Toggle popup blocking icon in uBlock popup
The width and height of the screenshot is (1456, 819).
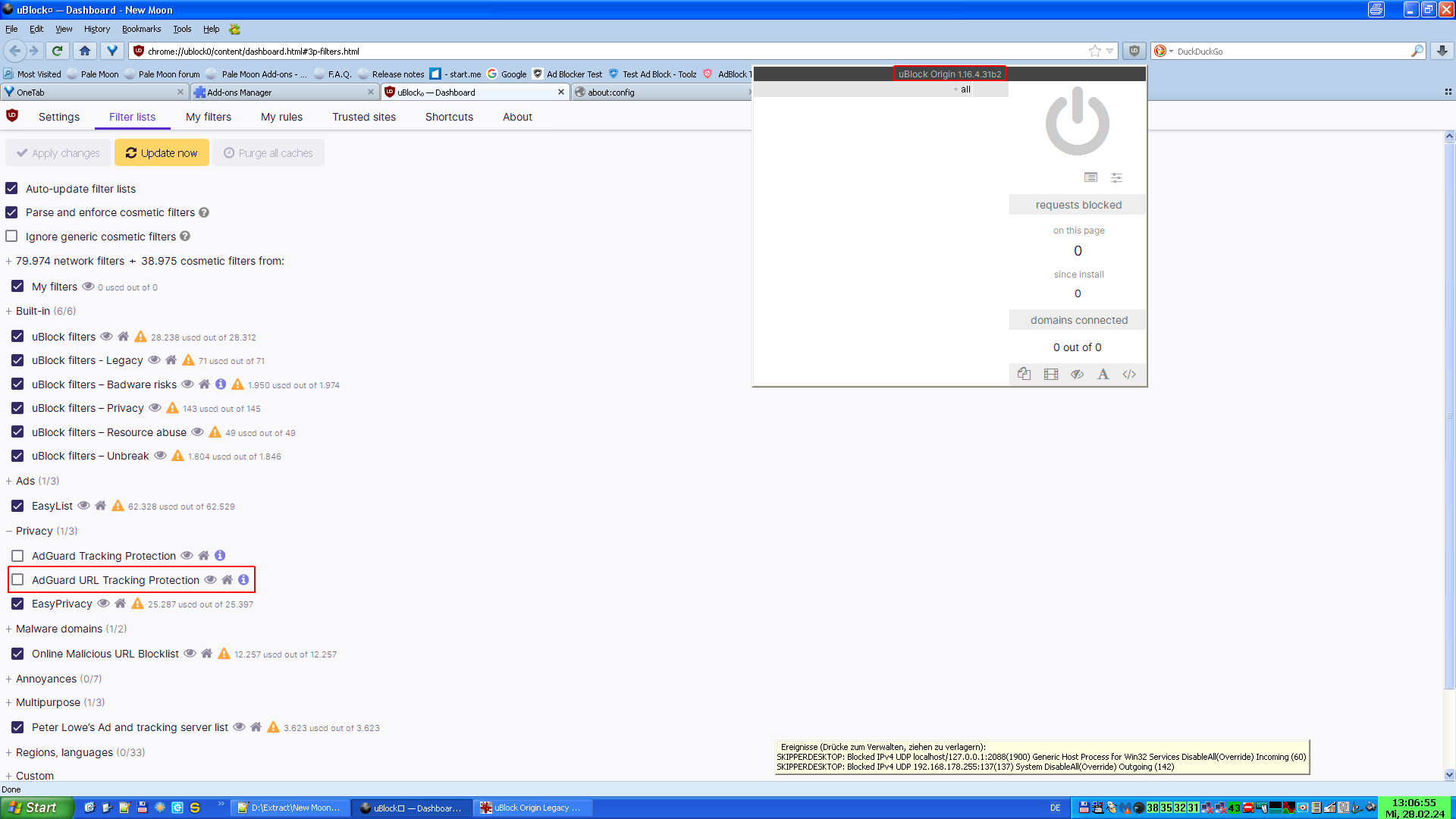tap(1024, 374)
